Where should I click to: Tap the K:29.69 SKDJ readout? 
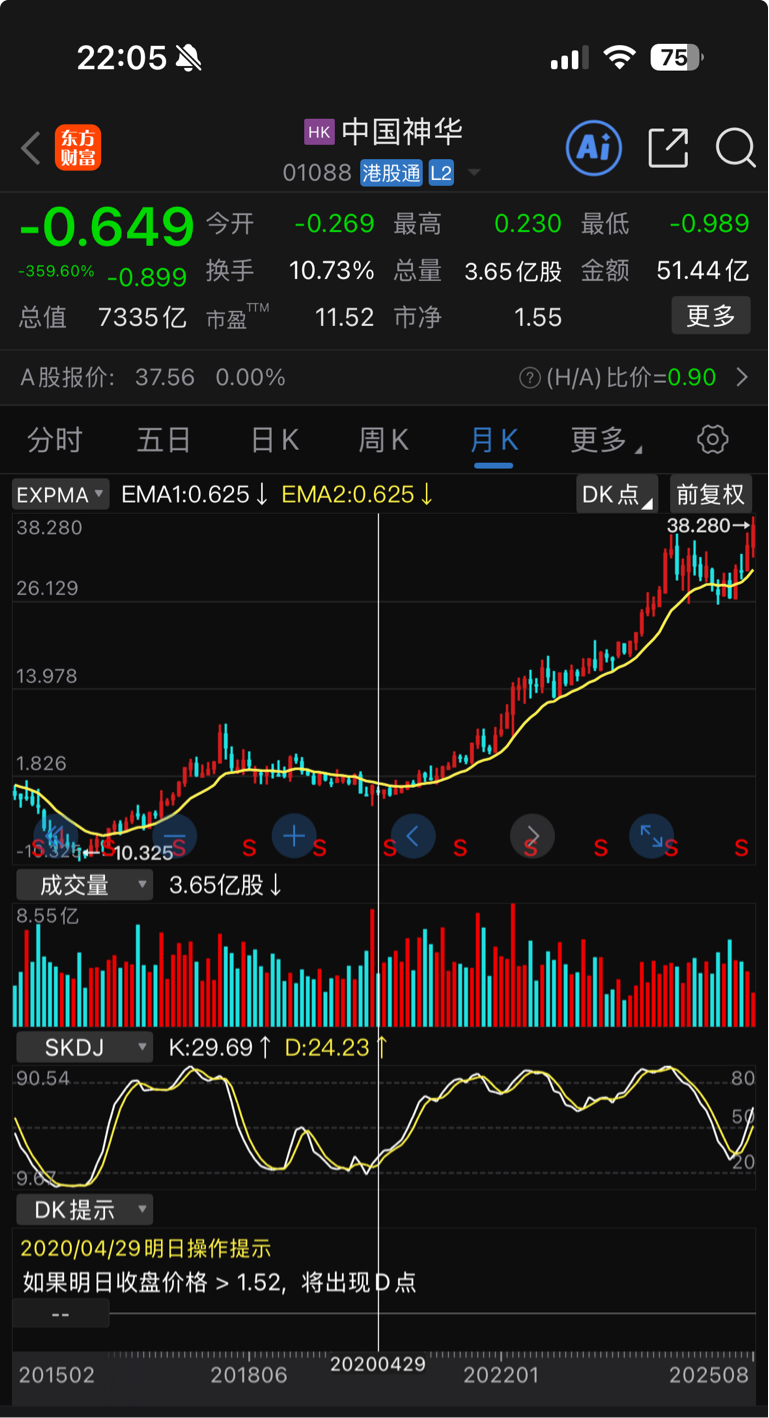click(220, 1048)
